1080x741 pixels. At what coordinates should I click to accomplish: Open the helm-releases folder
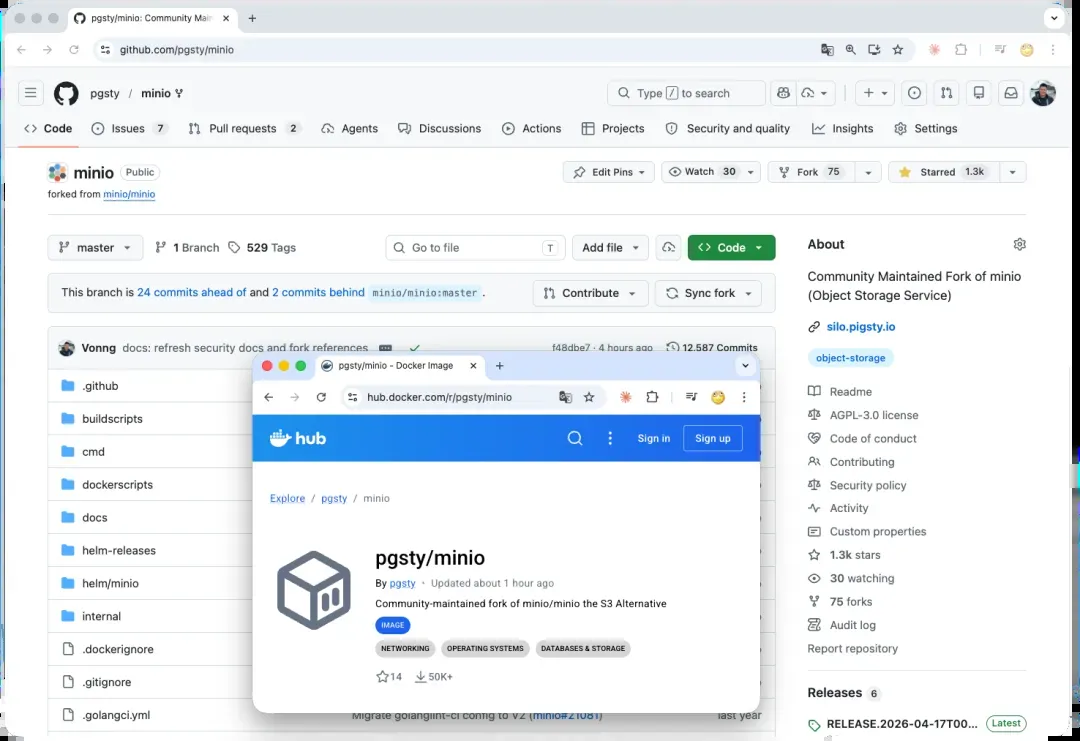(x=118, y=550)
